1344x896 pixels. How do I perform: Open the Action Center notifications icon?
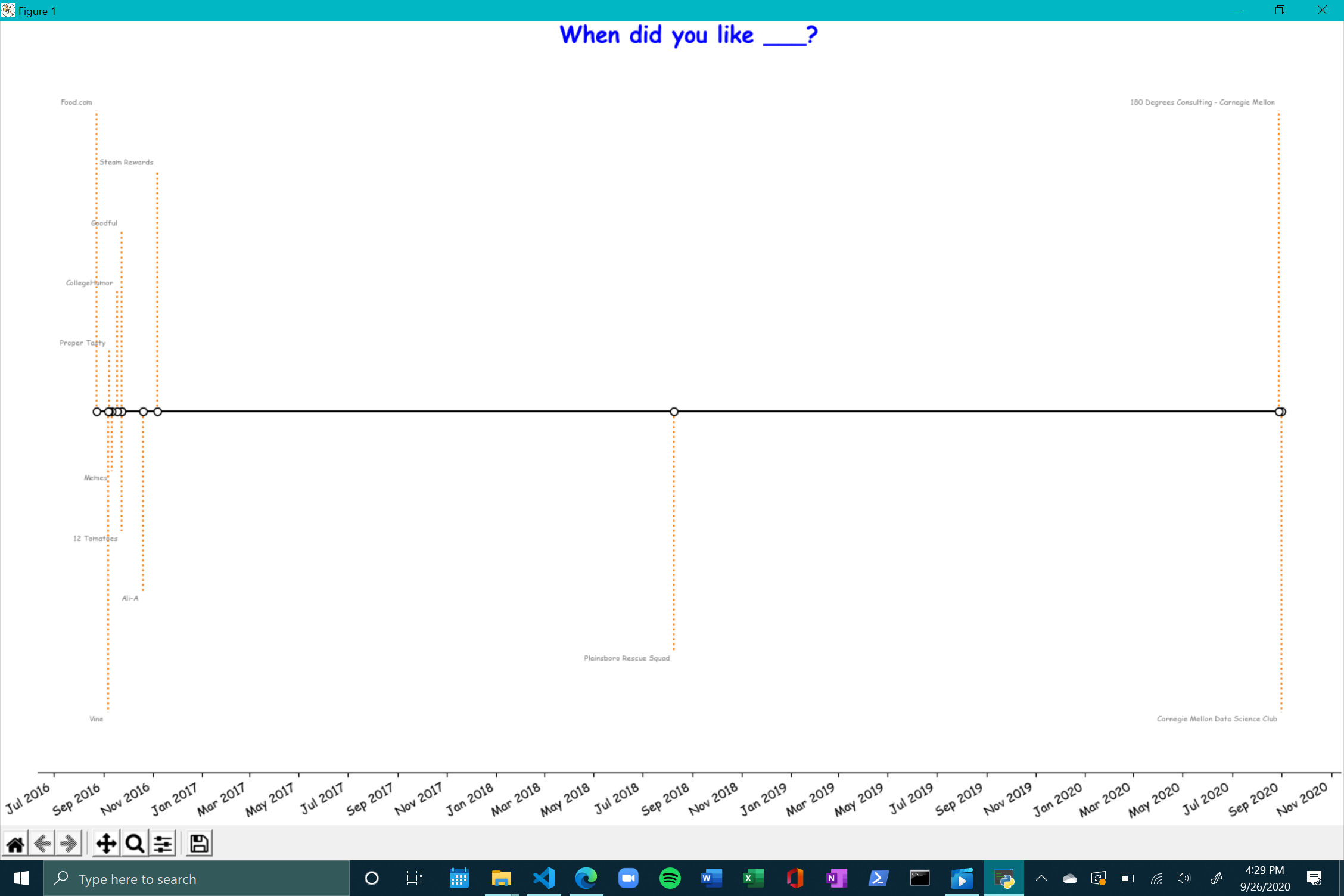pos(1314,878)
